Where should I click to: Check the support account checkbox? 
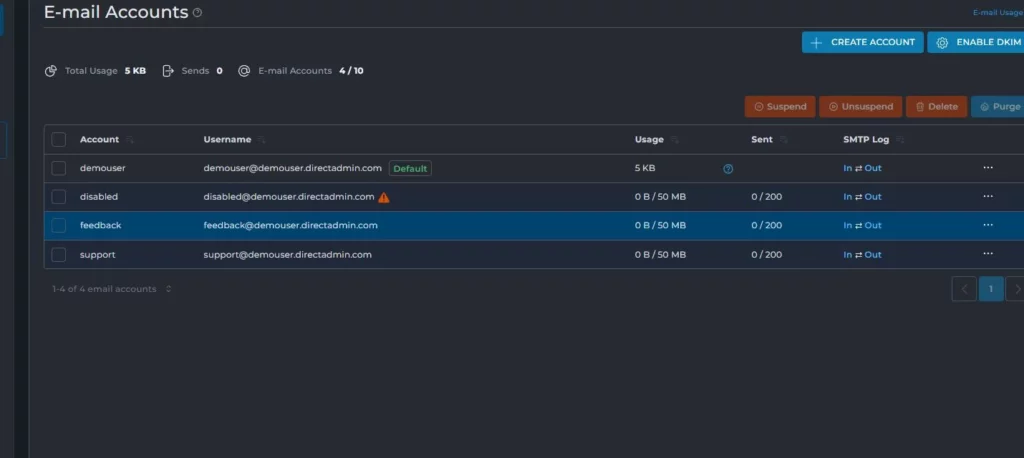tap(59, 254)
